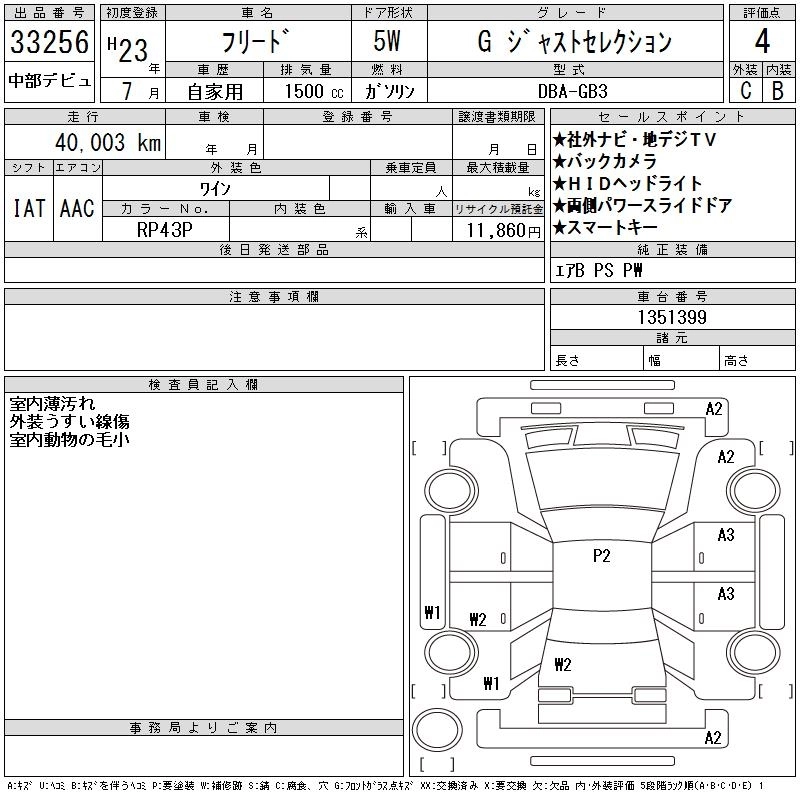Select the セールスポイント header
The width and height of the screenshot is (800, 800).
click(672, 117)
